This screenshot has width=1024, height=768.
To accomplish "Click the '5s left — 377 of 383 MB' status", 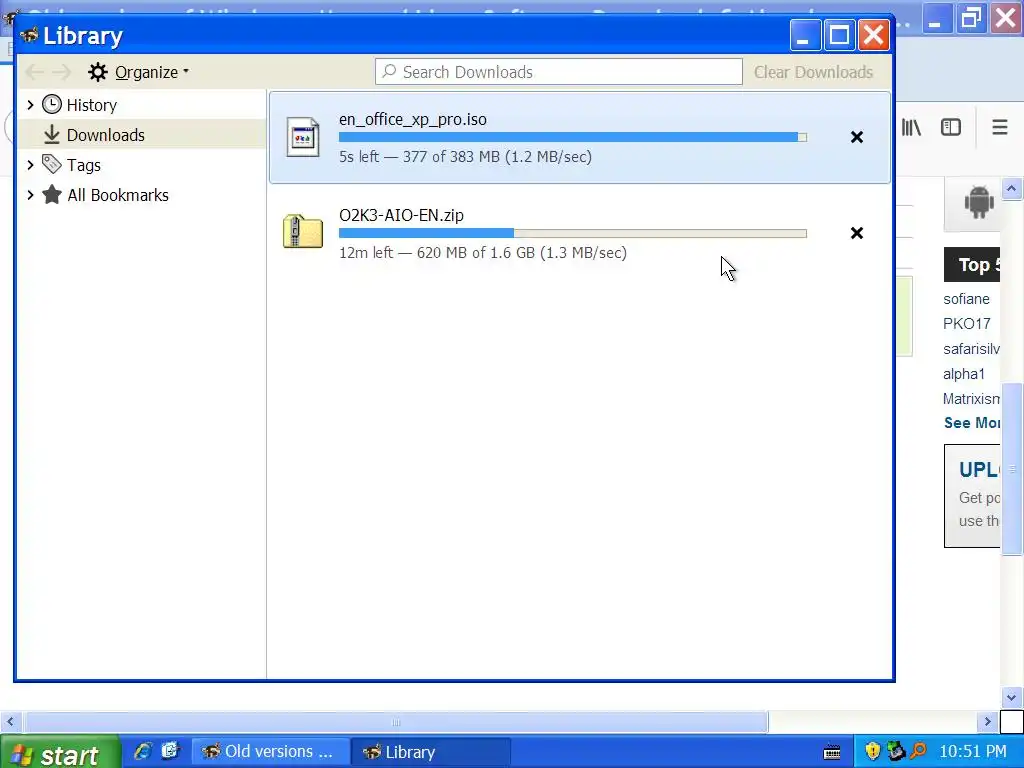I will click(x=465, y=157).
